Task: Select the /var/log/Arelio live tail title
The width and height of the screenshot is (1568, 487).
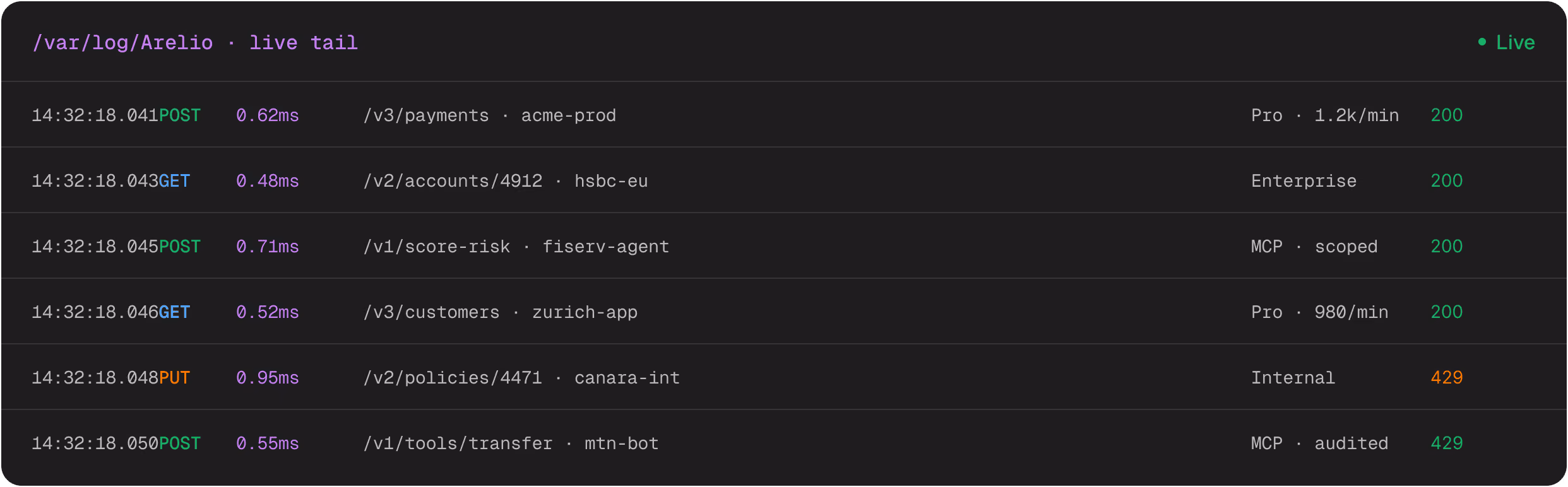Action: [x=195, y=42]
